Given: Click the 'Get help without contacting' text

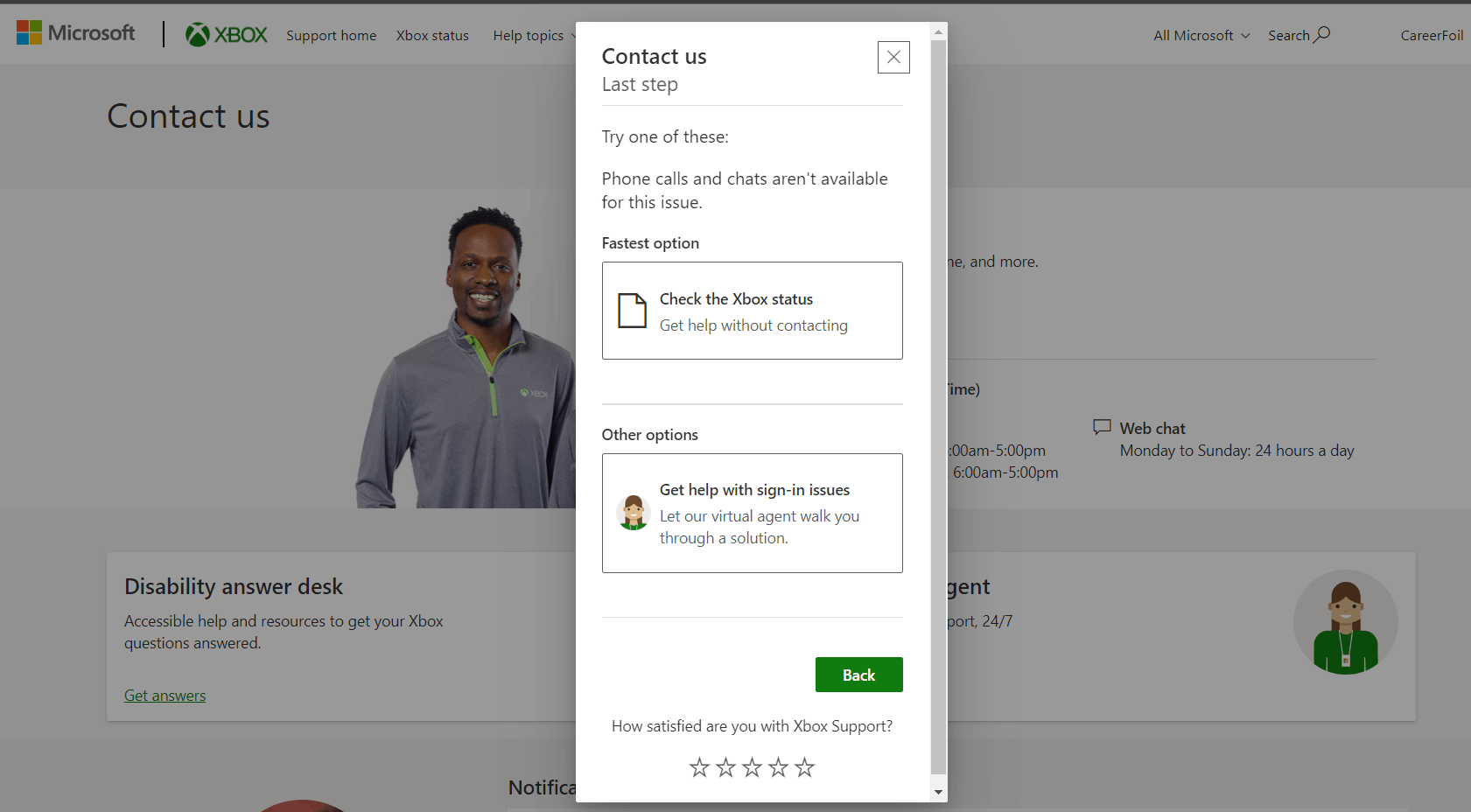Looking at the screenshot, I should click(x=753, y=325).
